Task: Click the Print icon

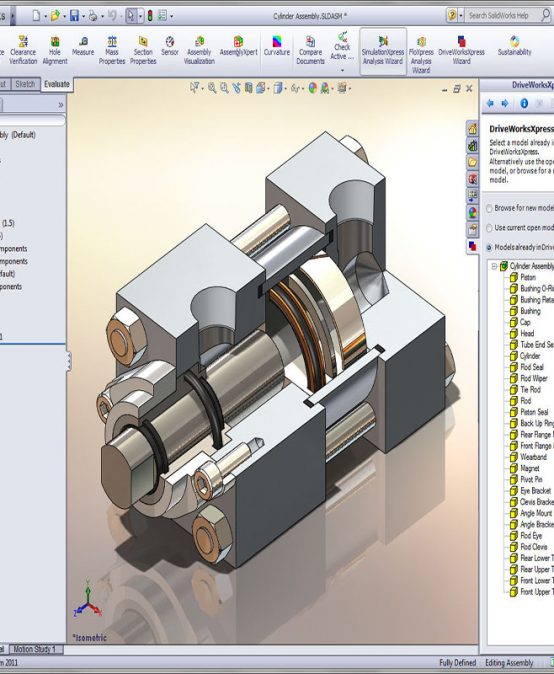Action: 93,16
